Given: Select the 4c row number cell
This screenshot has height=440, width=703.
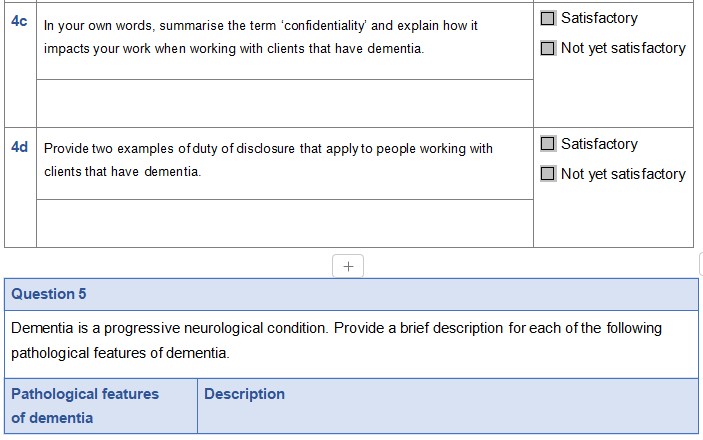Looking at the screenshot, I should click(x=20, y=22).
